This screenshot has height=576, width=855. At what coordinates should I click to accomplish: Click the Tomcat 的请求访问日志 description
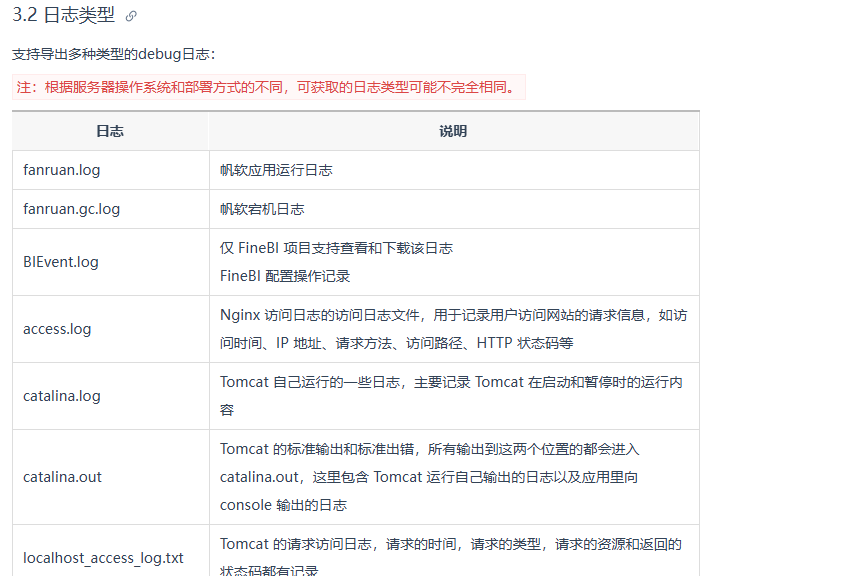pyautogui.click(x=451, y=557)
